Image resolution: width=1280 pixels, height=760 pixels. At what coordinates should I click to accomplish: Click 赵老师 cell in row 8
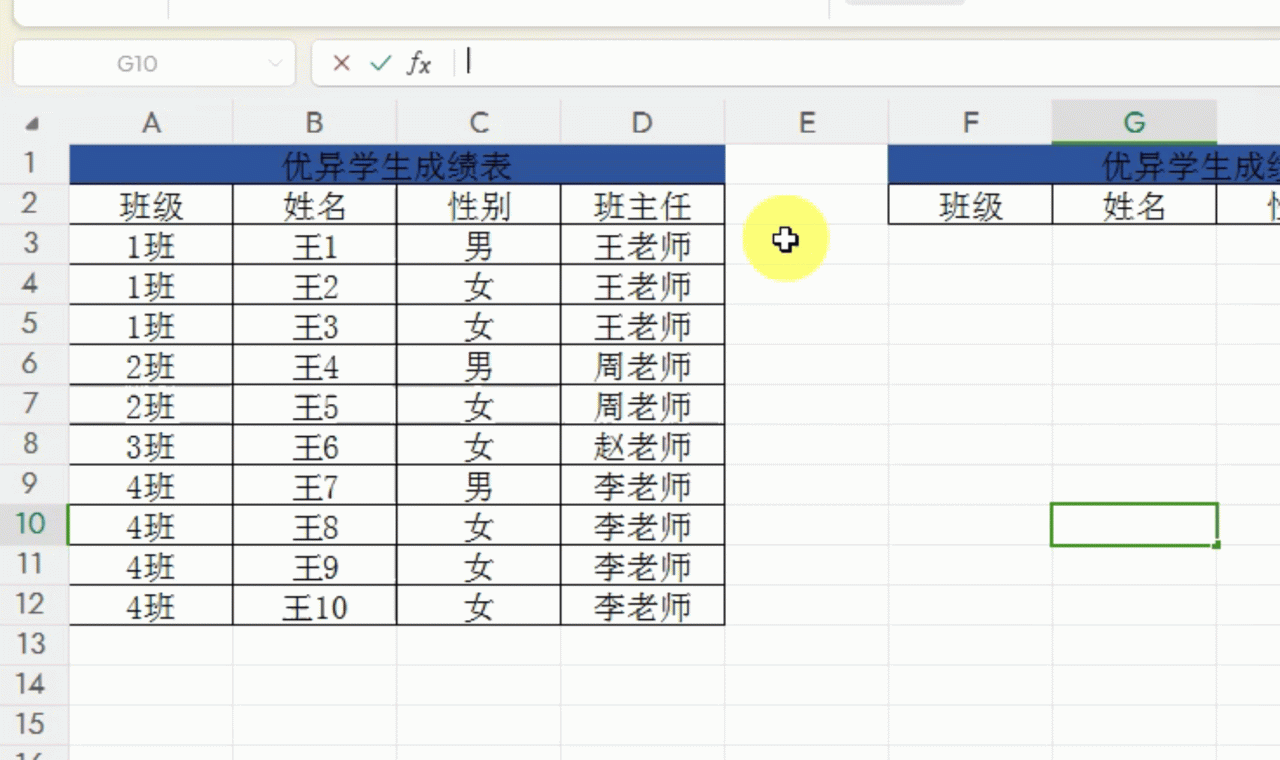pos(643,445)
